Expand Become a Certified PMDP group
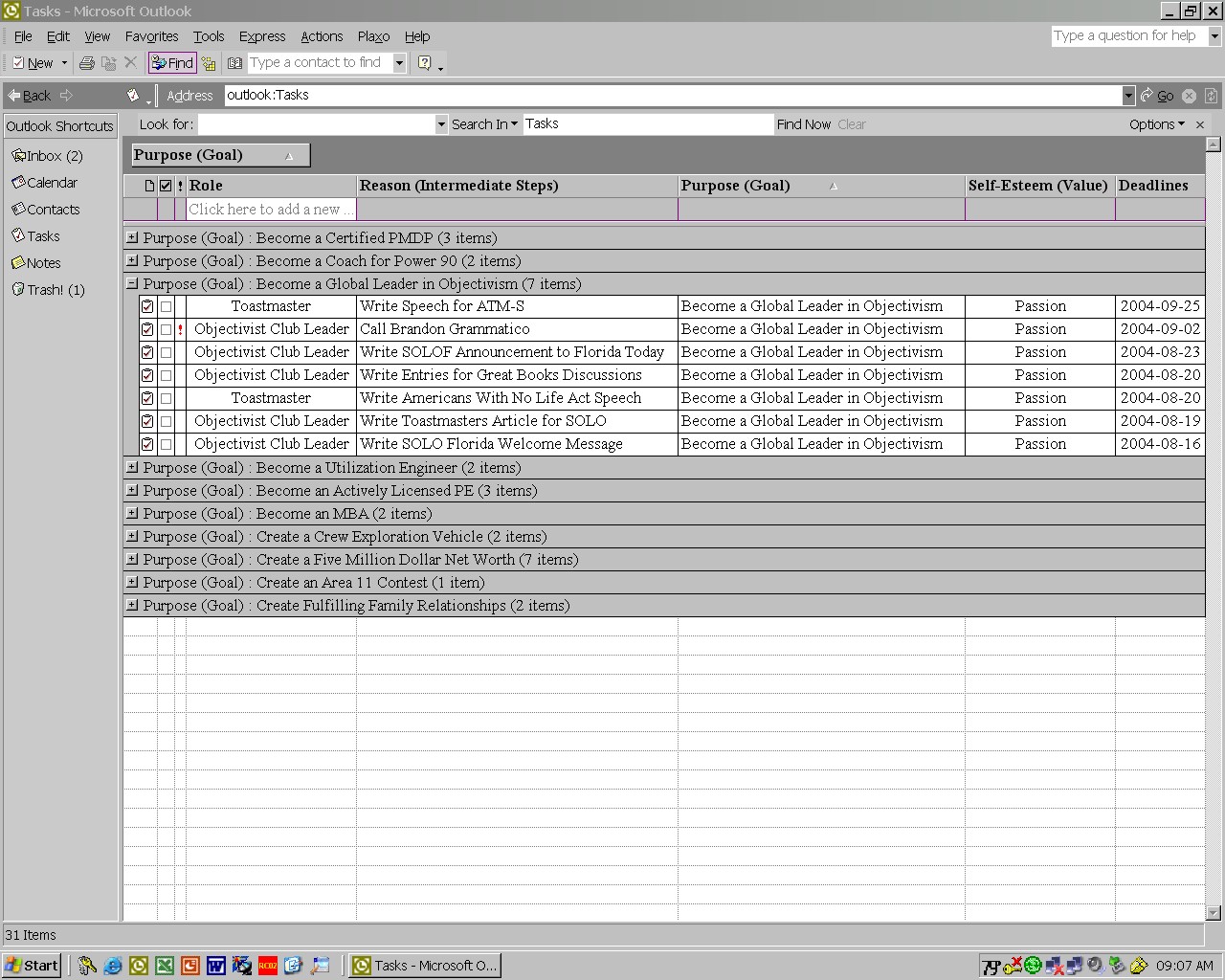This screenshot has height=980, width=1225. tap(132, 237)
